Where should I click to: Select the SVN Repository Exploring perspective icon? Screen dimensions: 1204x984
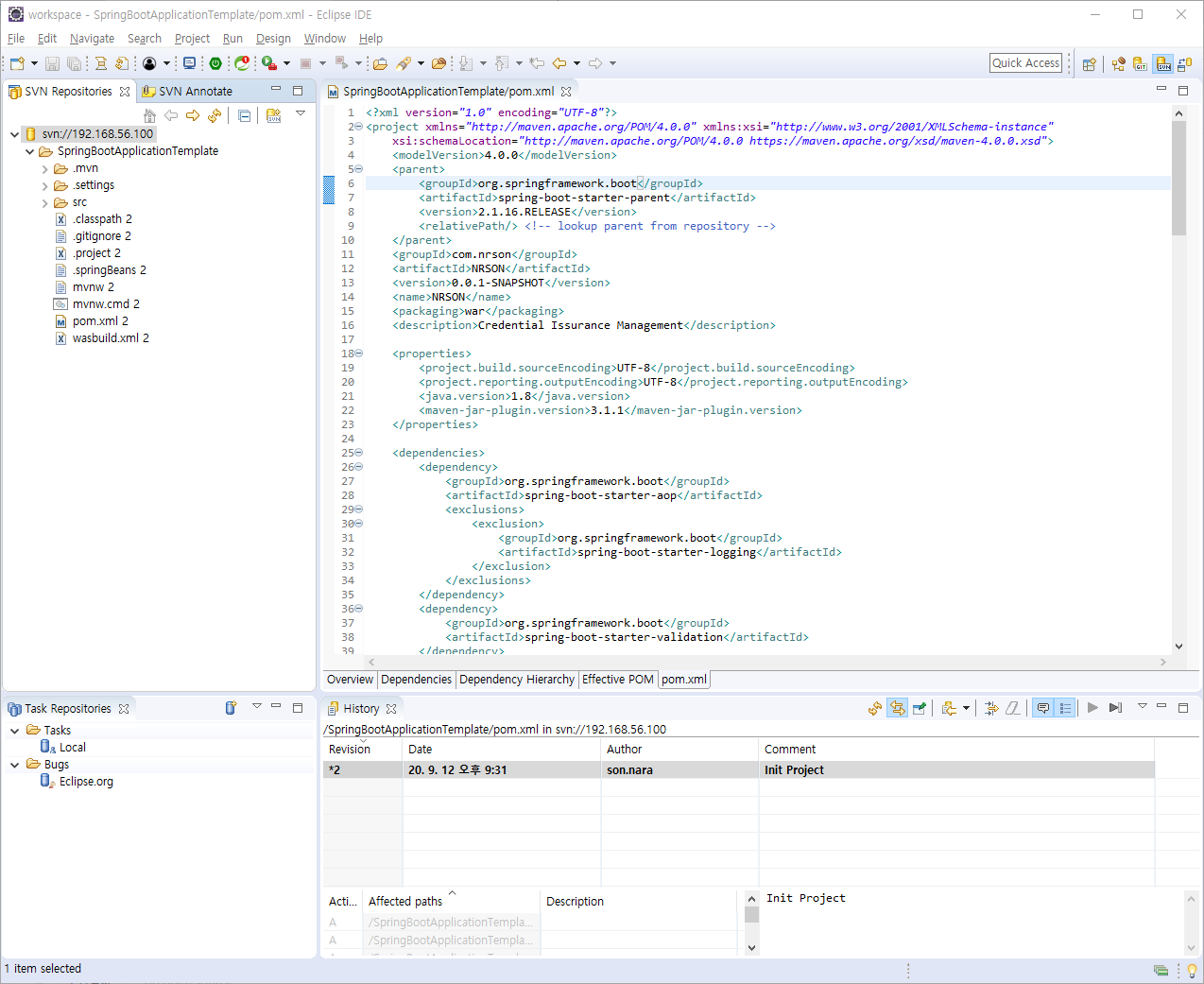point(1163,64)
